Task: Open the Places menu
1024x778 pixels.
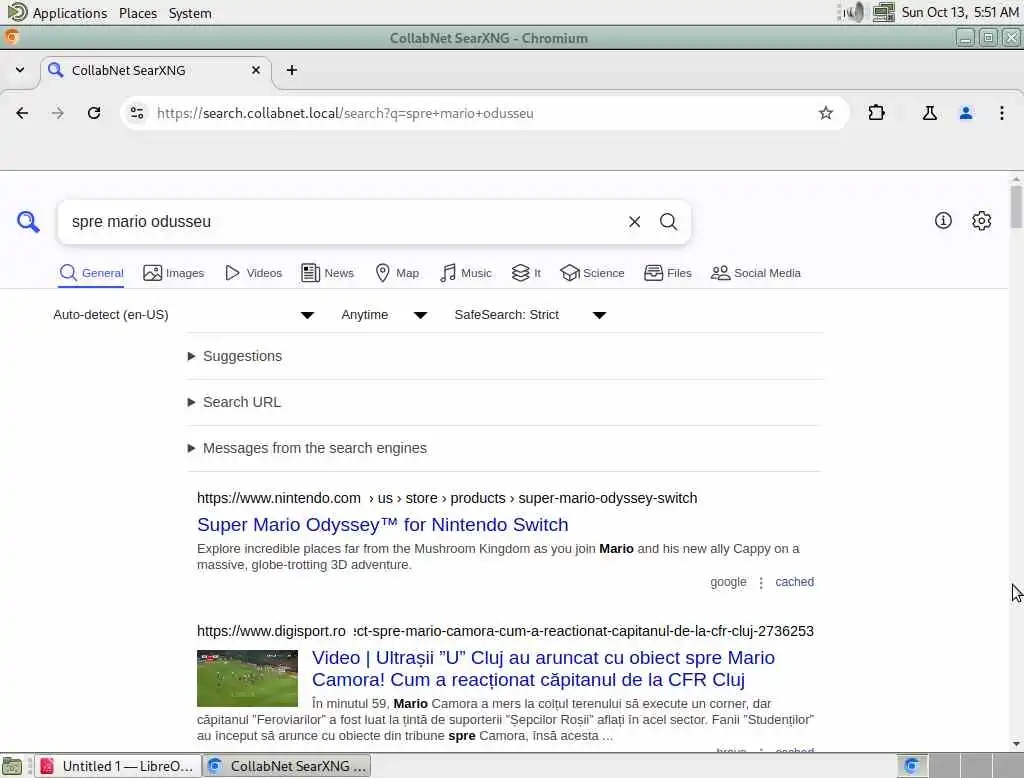Action: tap(138, 12)
